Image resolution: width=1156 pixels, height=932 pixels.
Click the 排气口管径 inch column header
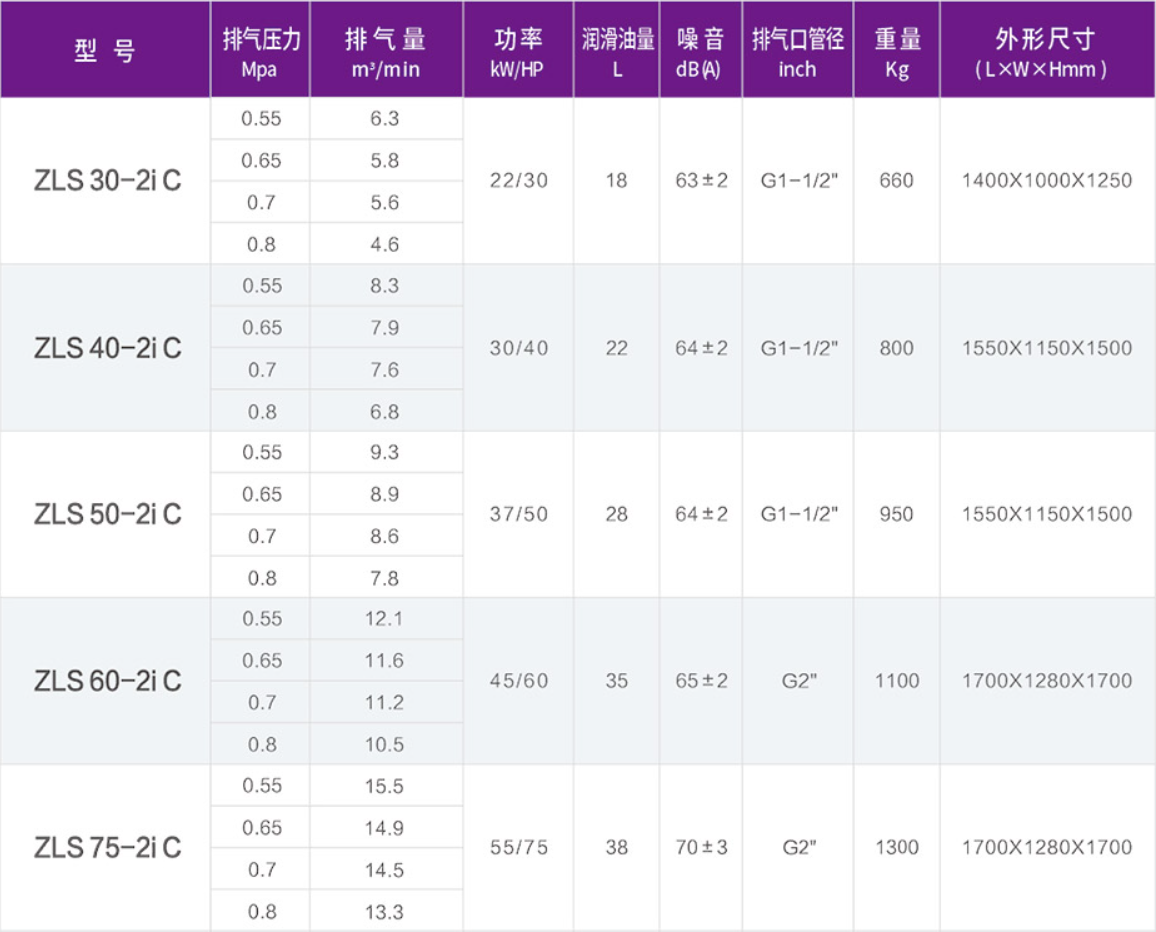point(797,51)
